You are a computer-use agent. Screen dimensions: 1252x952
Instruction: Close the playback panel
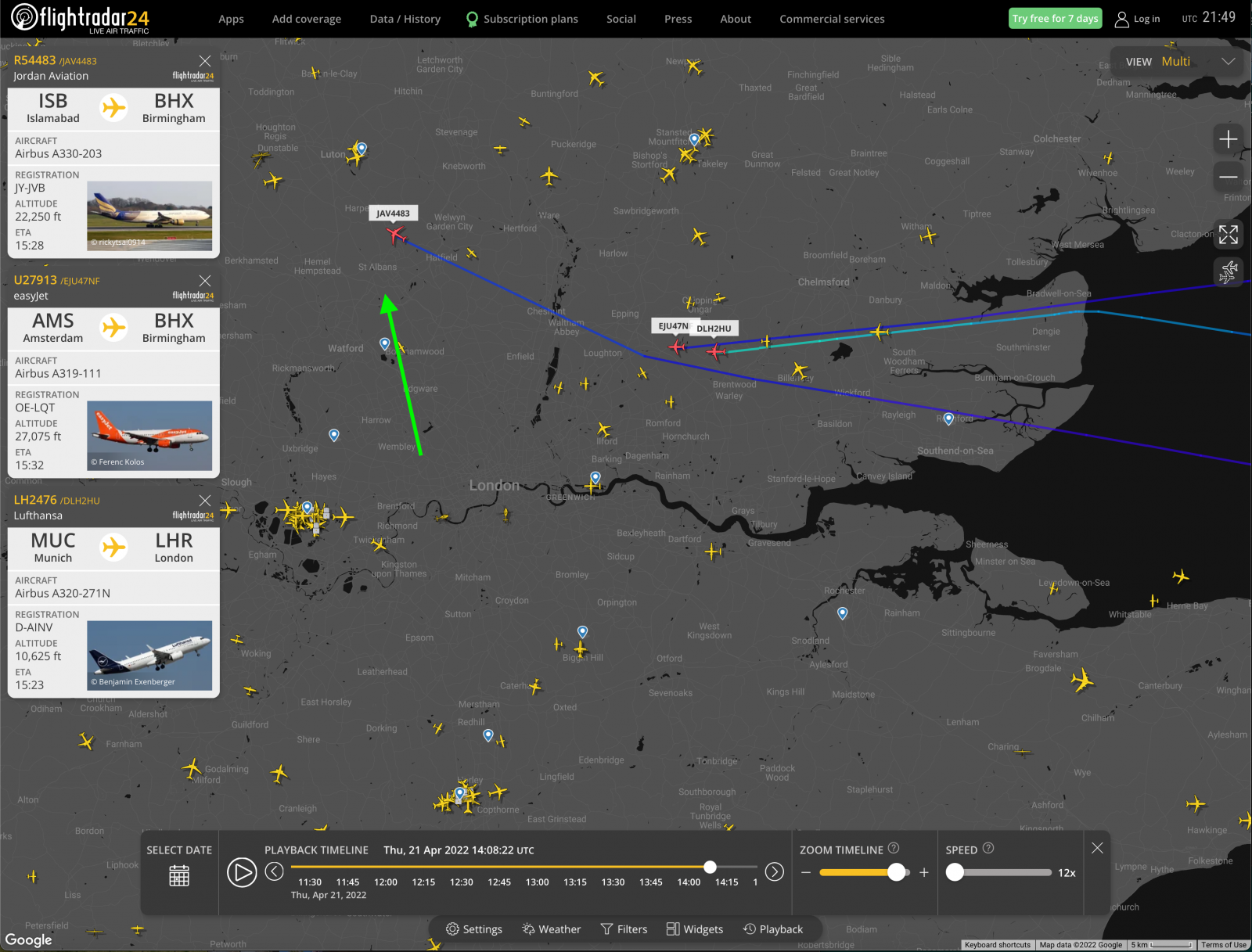coord(1097,848)
